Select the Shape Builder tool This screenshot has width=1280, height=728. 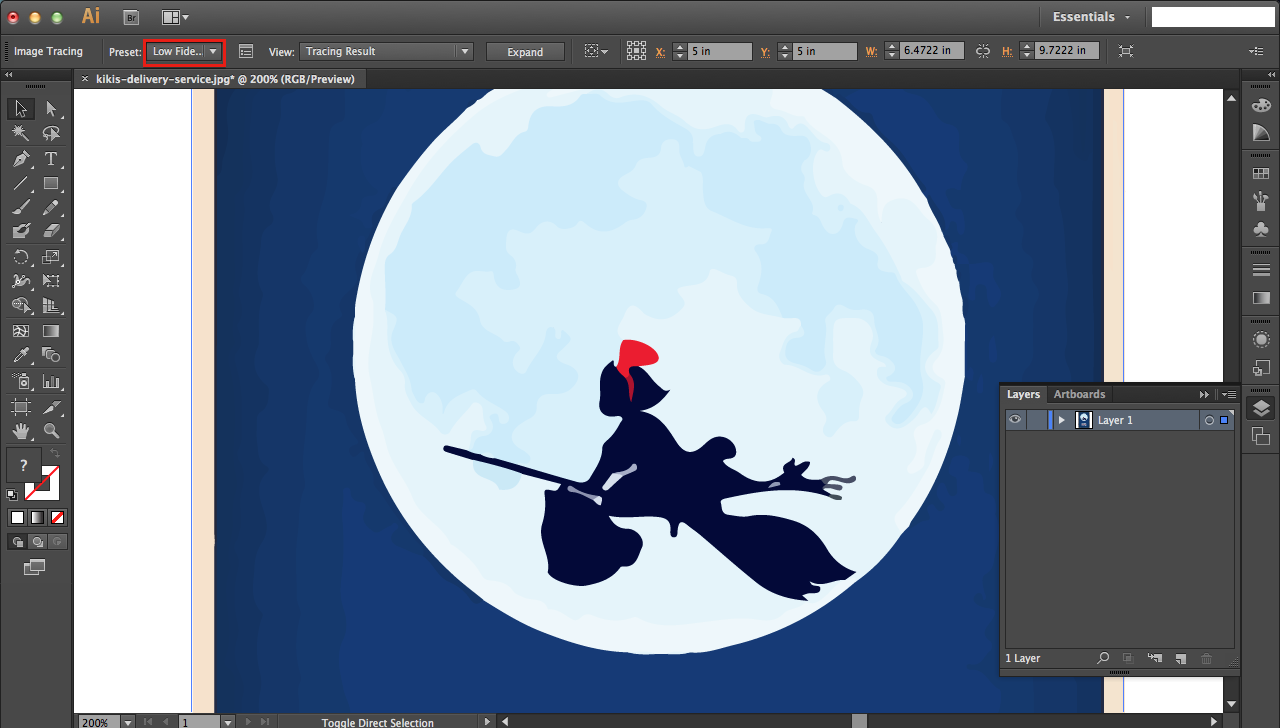click(21, 306)
